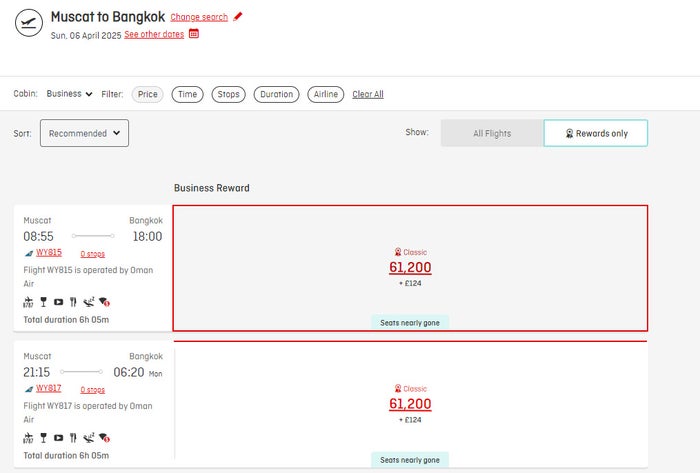This screenshot has height=473, width=700.
Task: Open the Recommended sort dropdown
Action: click(x=84, y=133)
